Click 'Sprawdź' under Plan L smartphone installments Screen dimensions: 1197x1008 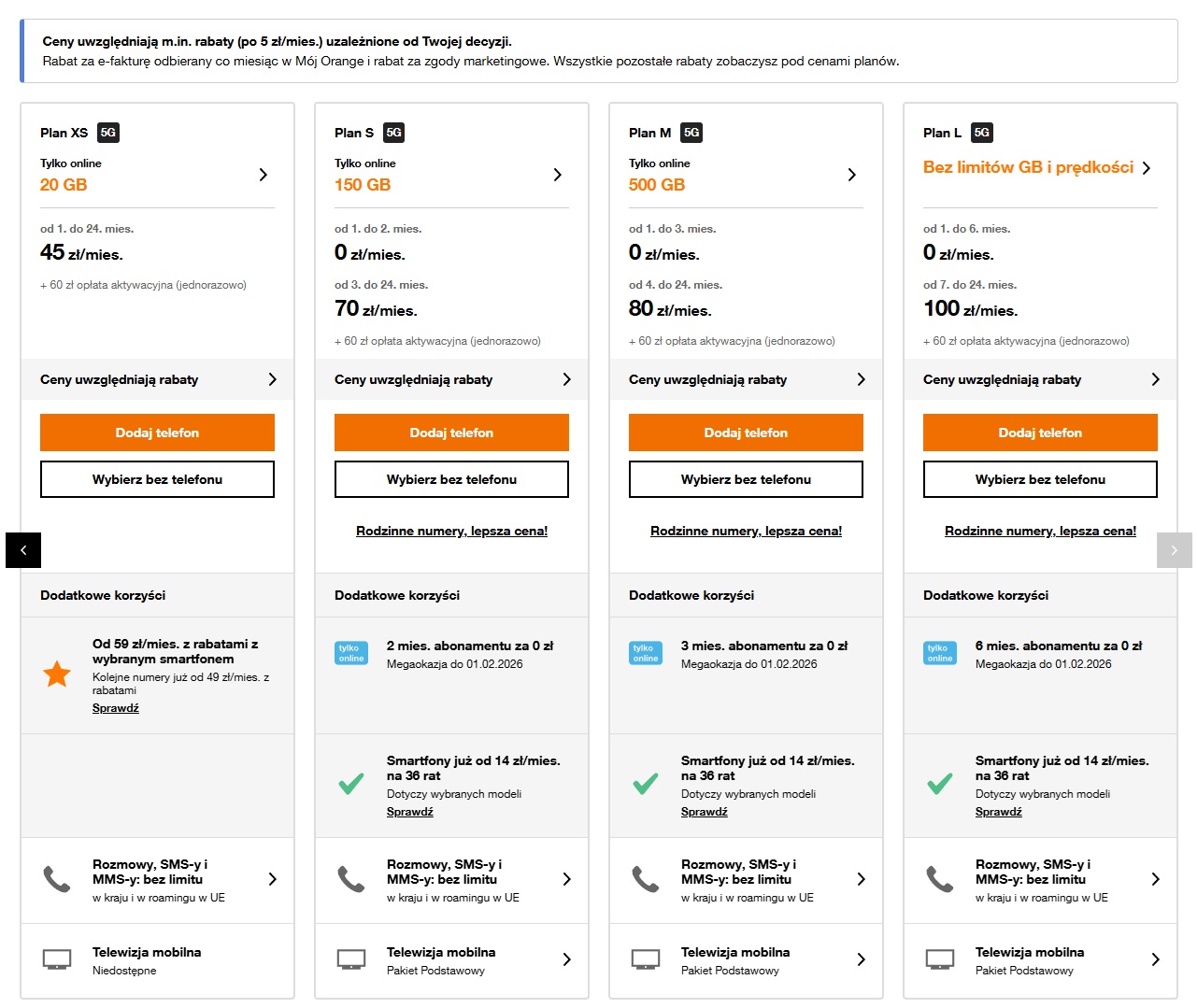[x=998, y=812]
